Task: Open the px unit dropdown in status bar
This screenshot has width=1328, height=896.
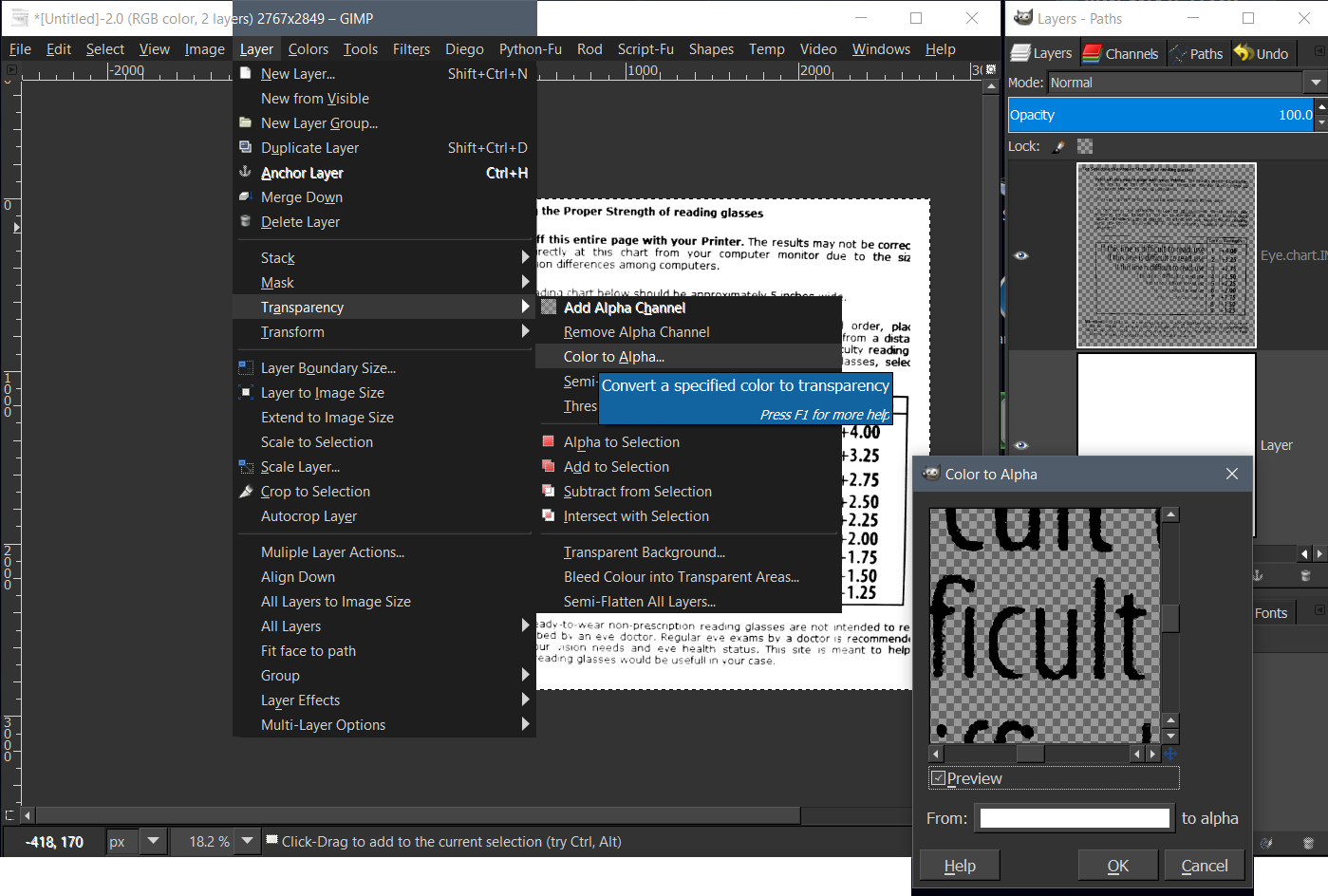Action: [153, 841]
